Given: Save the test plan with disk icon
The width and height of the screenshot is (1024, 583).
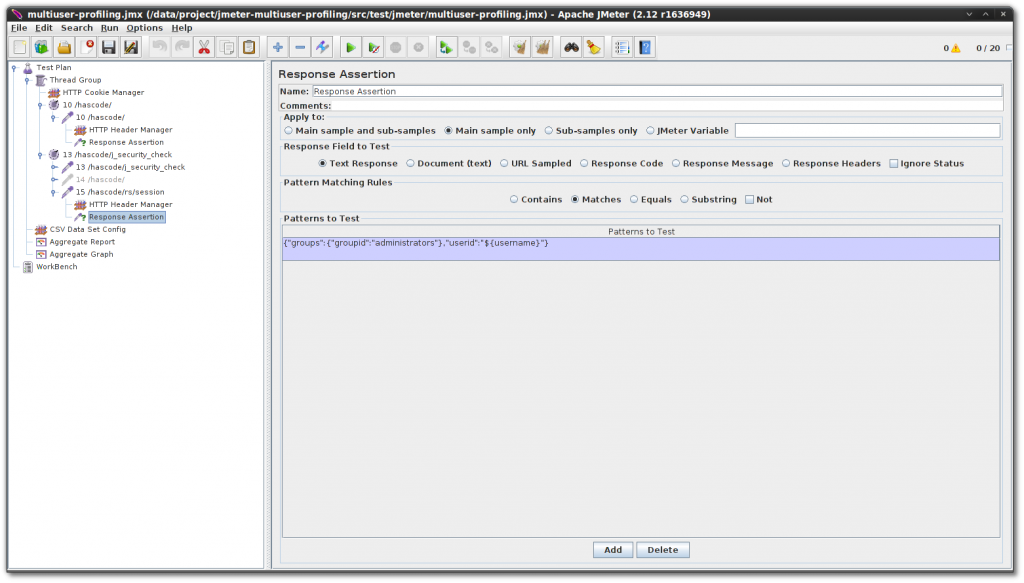Looking at the screenshot, I should click(x=108, y=46).
